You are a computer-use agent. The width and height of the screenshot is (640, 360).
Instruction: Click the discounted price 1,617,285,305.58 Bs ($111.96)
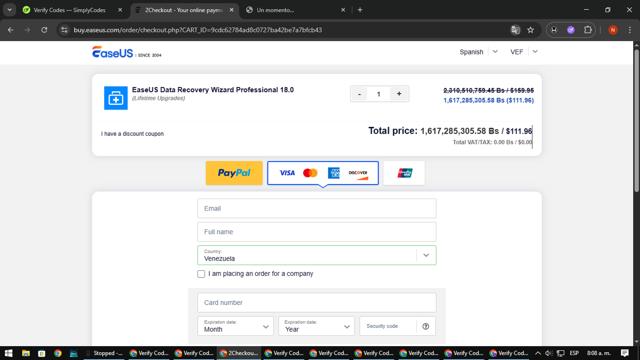[489, 100]
